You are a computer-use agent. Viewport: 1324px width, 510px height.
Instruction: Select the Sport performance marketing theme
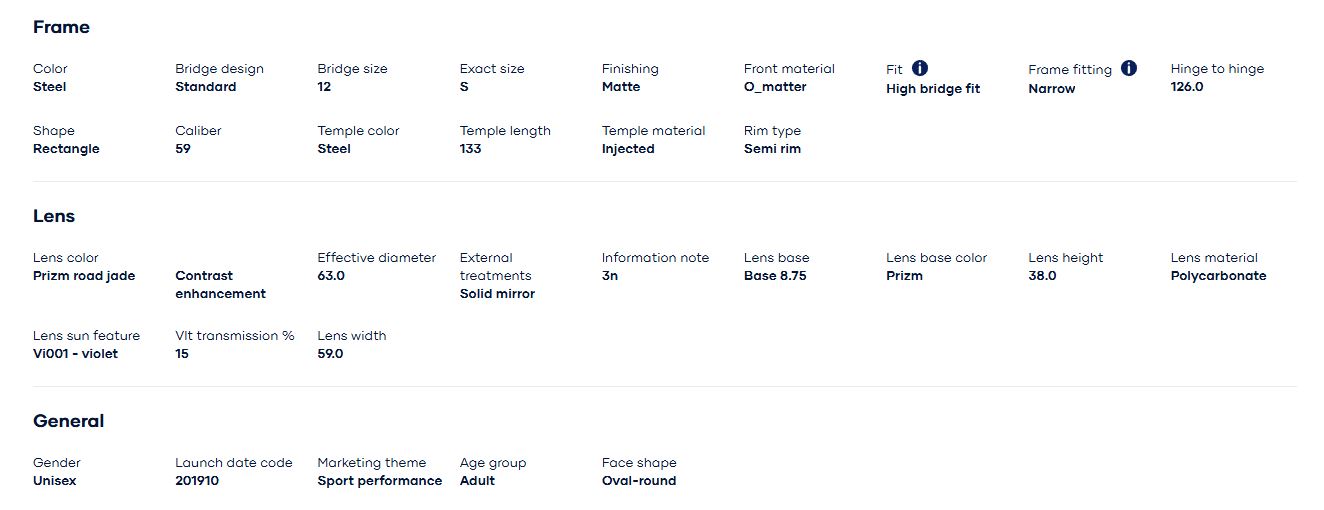(x=379, y=481)
